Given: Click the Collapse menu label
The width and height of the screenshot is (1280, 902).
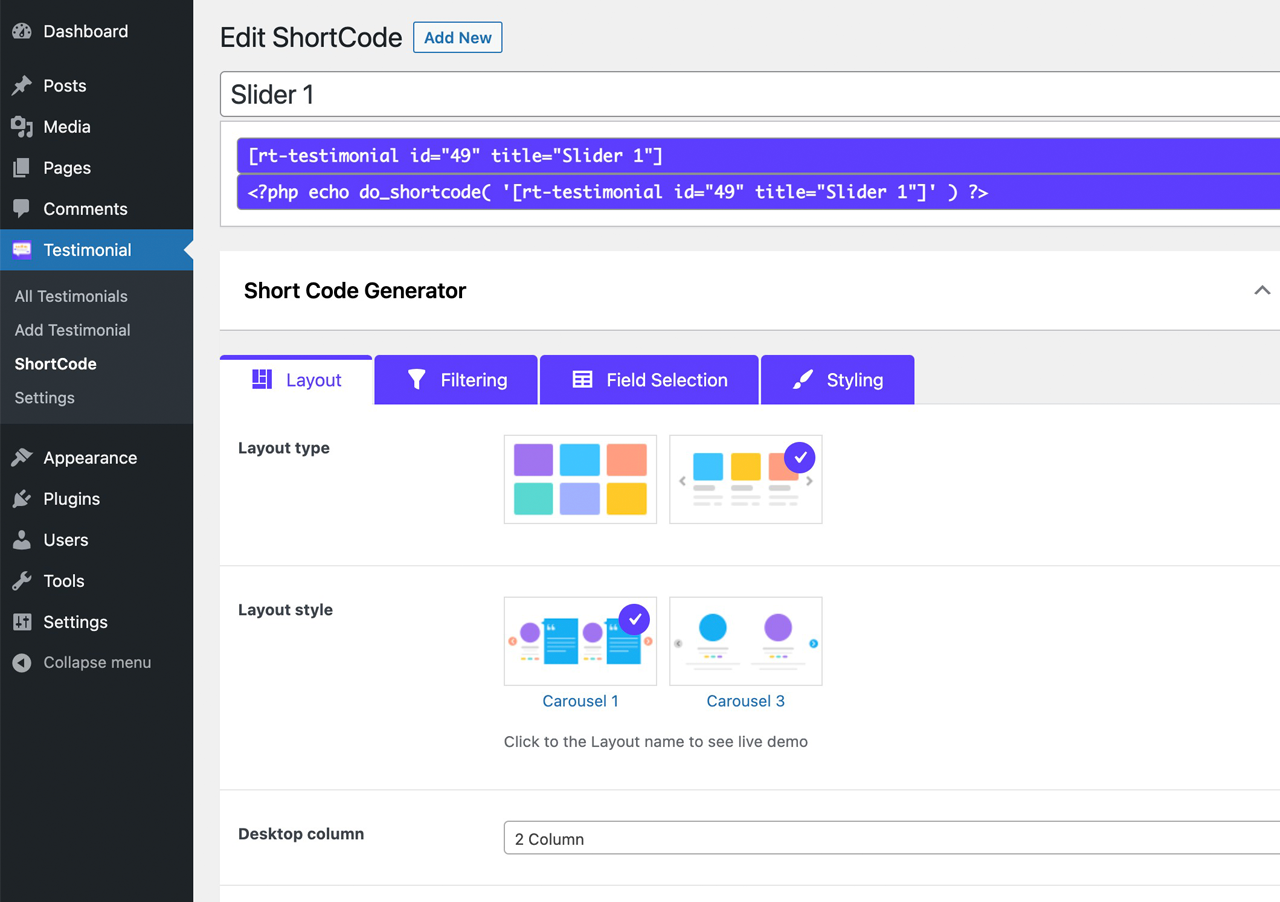Looking at the screenshot, I should click(97, 663).
